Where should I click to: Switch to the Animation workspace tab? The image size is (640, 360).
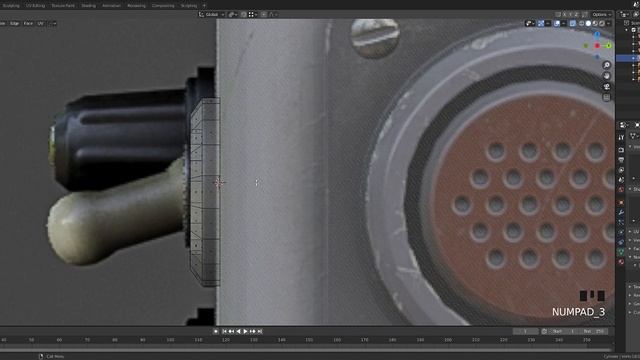coord(111,6)
